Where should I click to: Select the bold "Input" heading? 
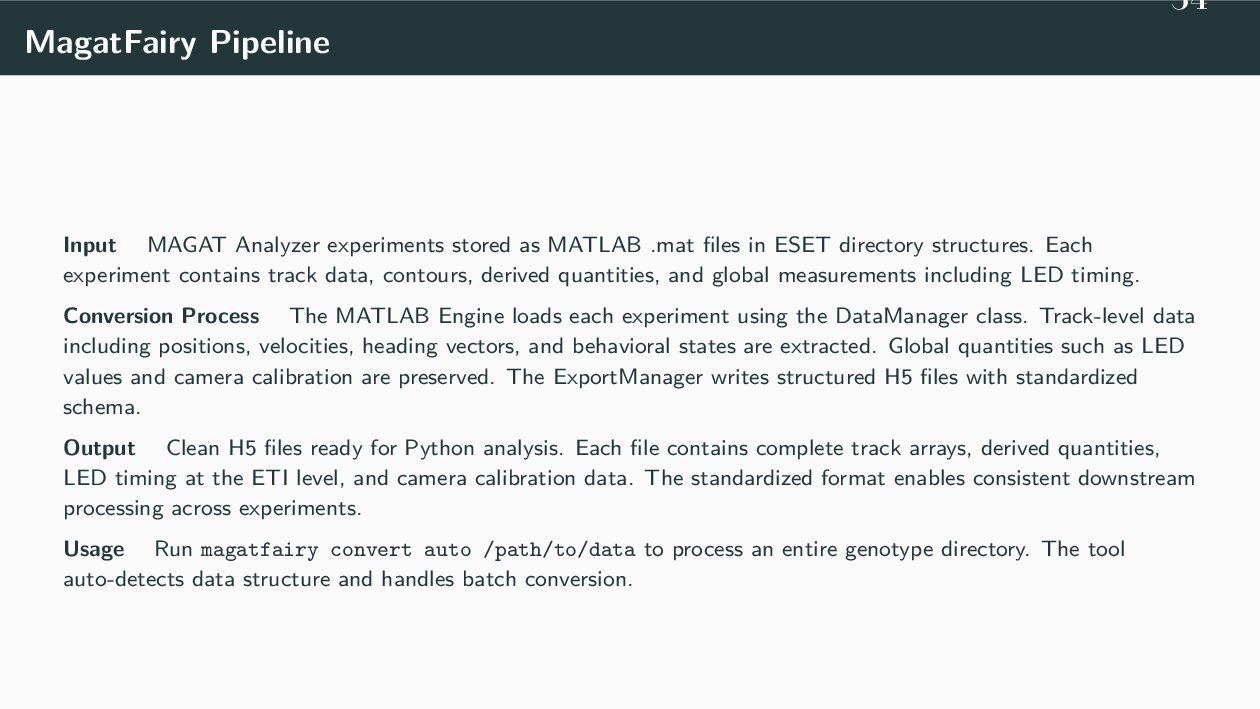[x=89, y=245]
